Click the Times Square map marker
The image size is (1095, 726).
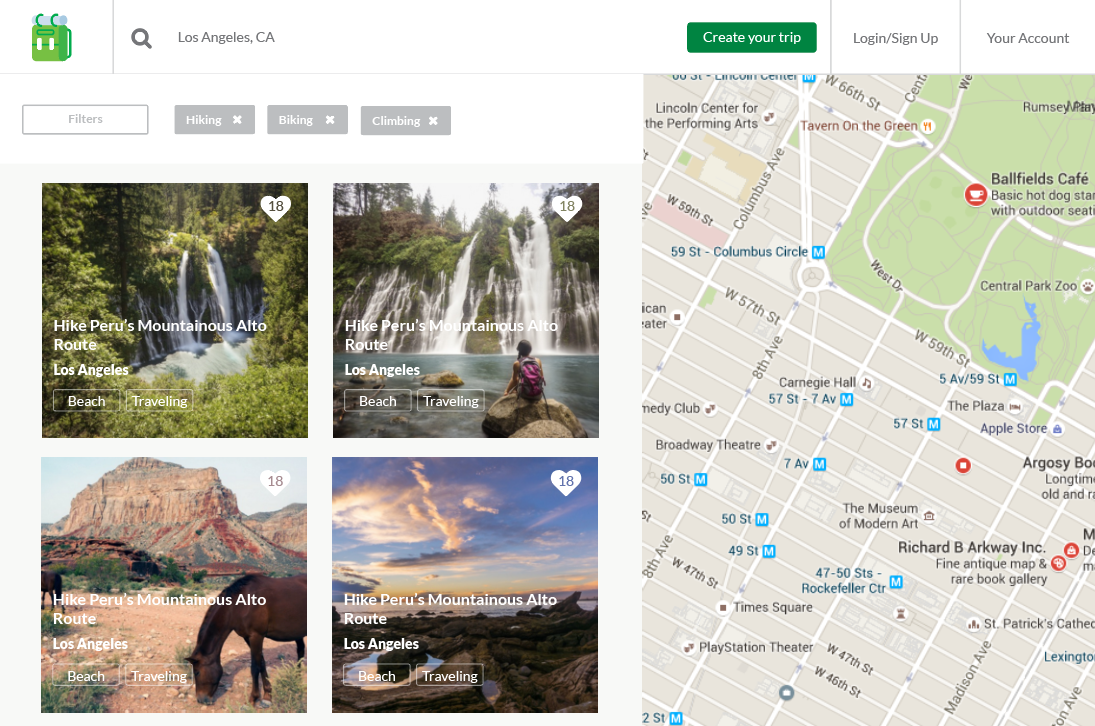click(723, 607)
